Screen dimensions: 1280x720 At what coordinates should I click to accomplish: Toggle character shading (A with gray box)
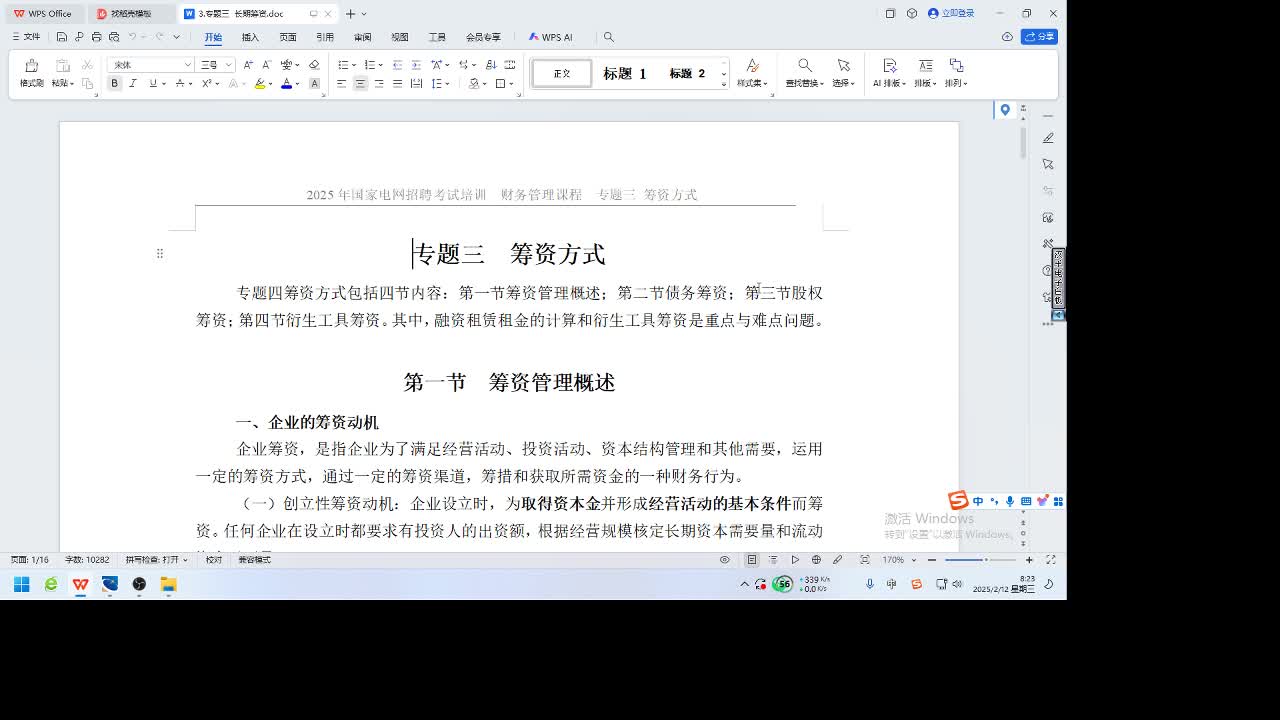pos(314,84)
